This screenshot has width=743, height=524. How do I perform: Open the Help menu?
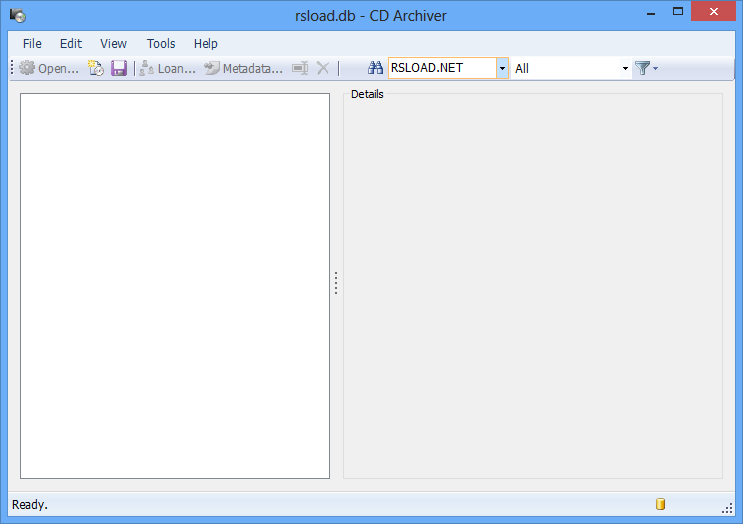206,44
